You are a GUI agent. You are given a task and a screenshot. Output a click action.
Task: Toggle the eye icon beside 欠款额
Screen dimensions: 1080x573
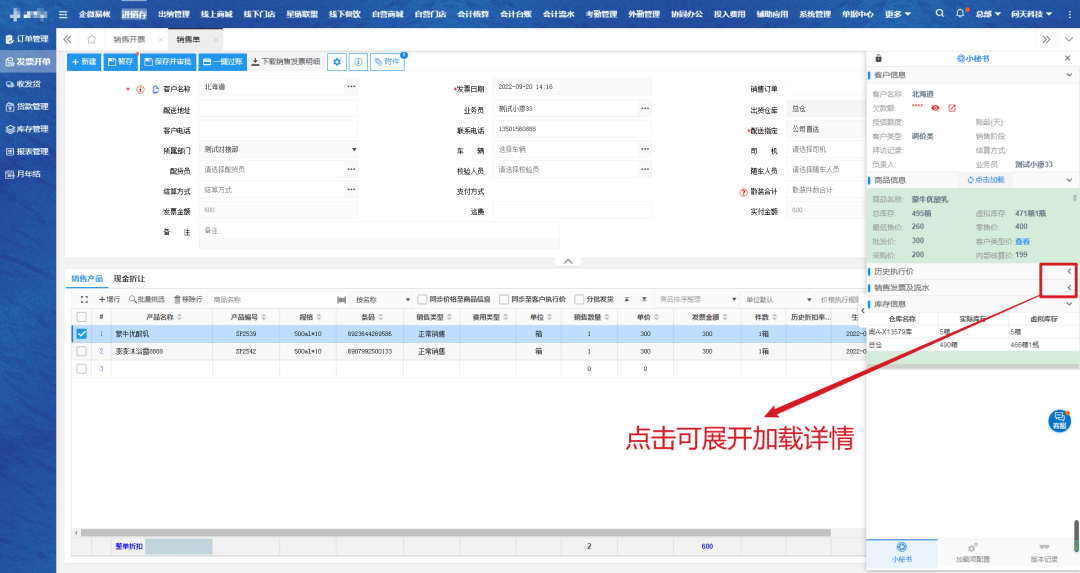click(x=935, y=107)
